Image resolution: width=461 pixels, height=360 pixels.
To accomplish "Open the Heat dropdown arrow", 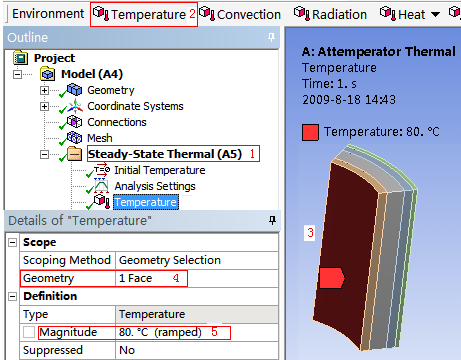I will coord(435,14).
